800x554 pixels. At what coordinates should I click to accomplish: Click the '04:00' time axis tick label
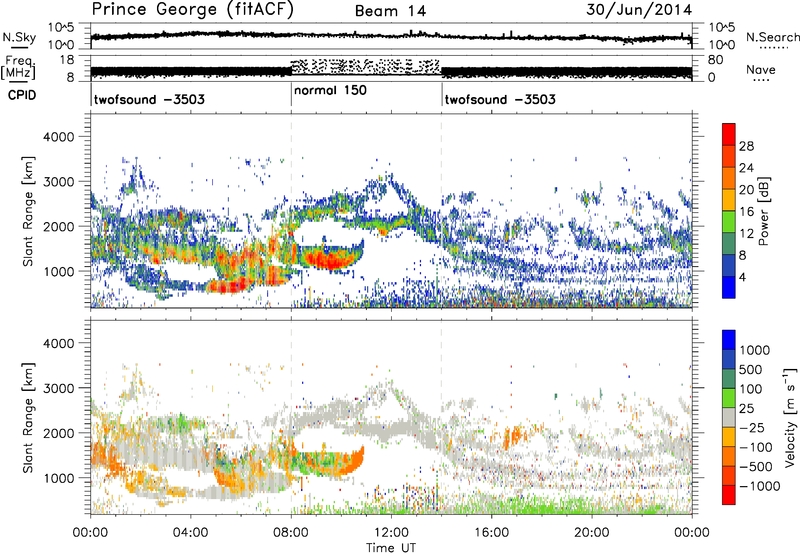coord(191,533)
